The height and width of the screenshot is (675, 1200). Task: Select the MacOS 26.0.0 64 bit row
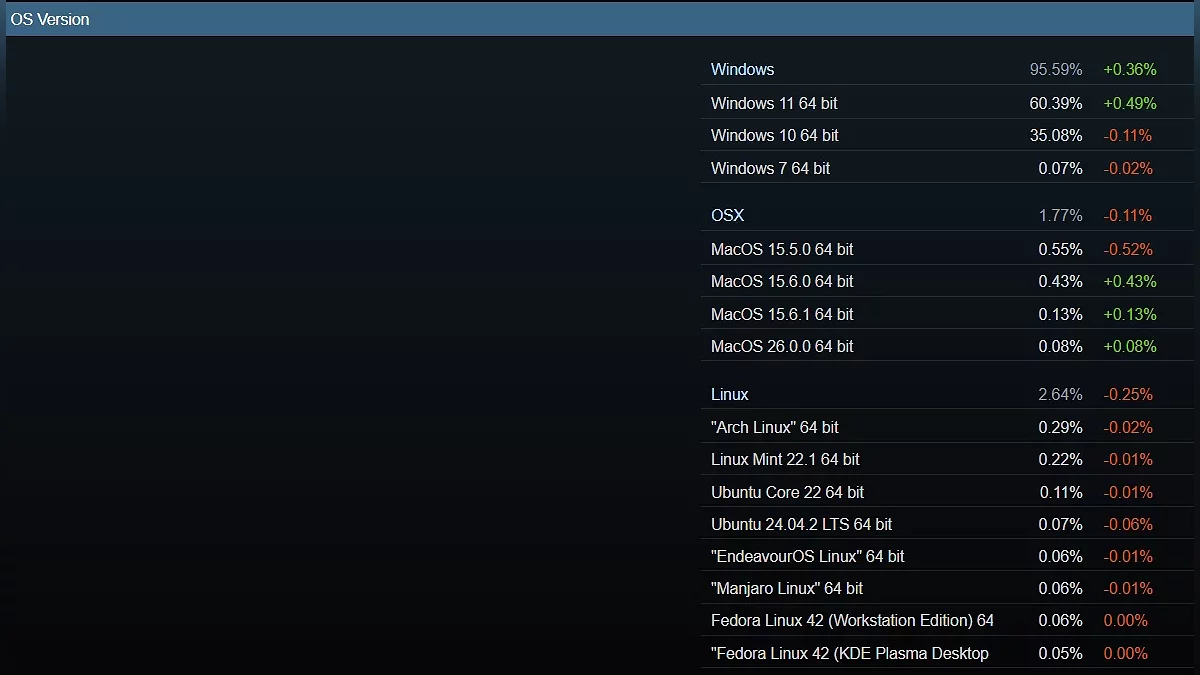tap(947, 346)
